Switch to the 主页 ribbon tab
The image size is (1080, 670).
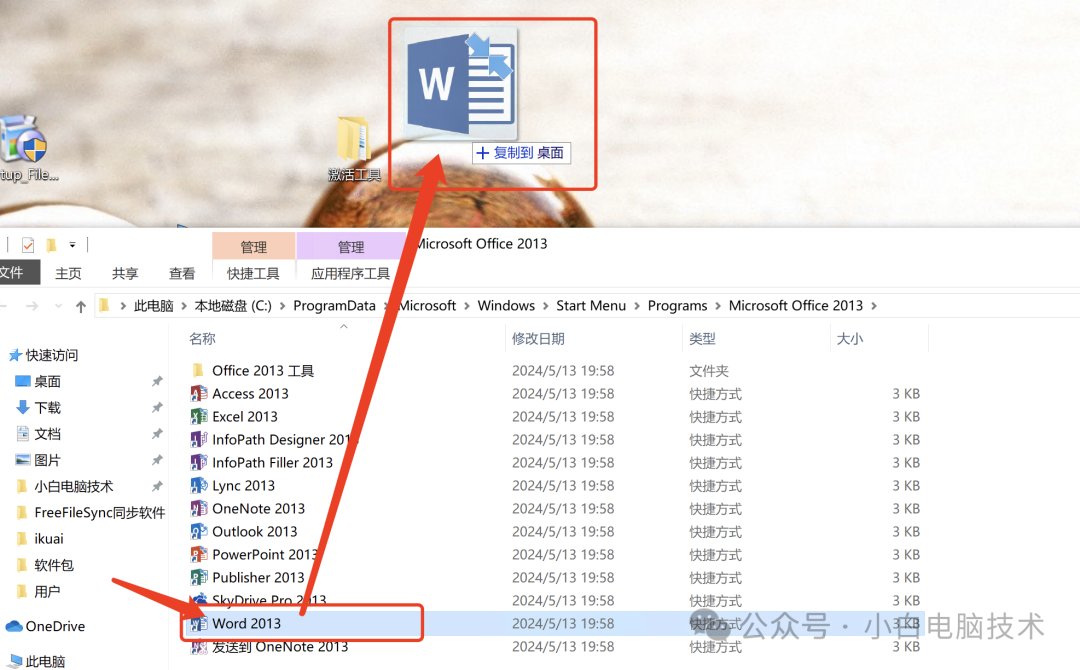tap(68, 273)
